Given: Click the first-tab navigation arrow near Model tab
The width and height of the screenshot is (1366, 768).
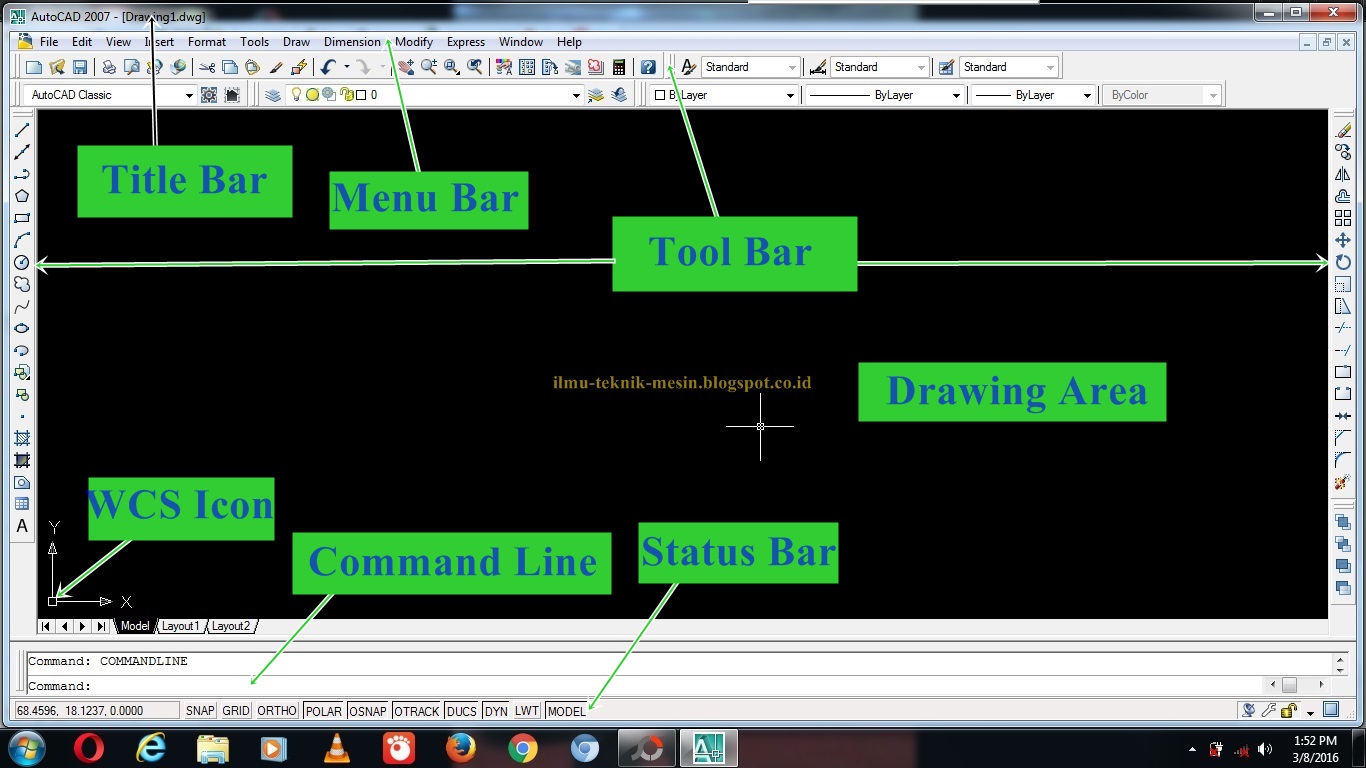Looking at the screenshot, I should point(44,625).
